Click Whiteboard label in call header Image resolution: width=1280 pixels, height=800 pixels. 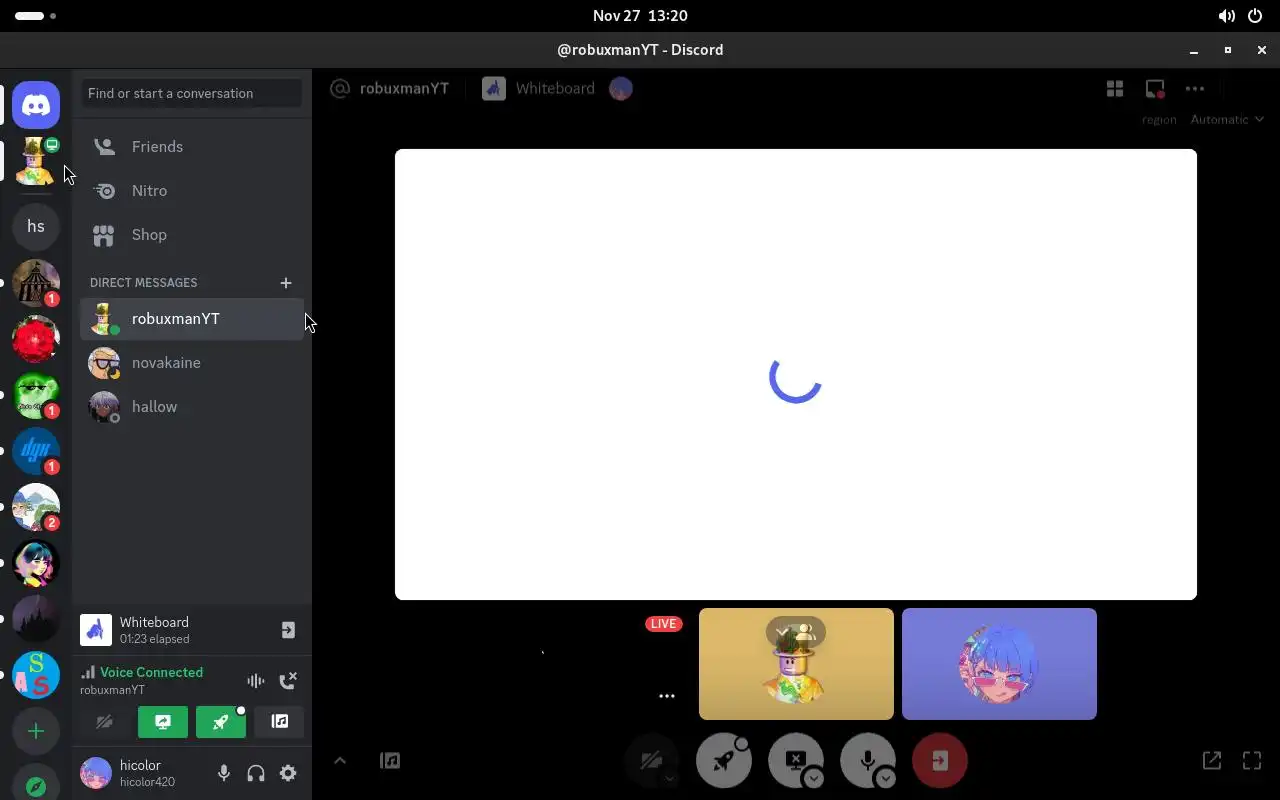555,88
